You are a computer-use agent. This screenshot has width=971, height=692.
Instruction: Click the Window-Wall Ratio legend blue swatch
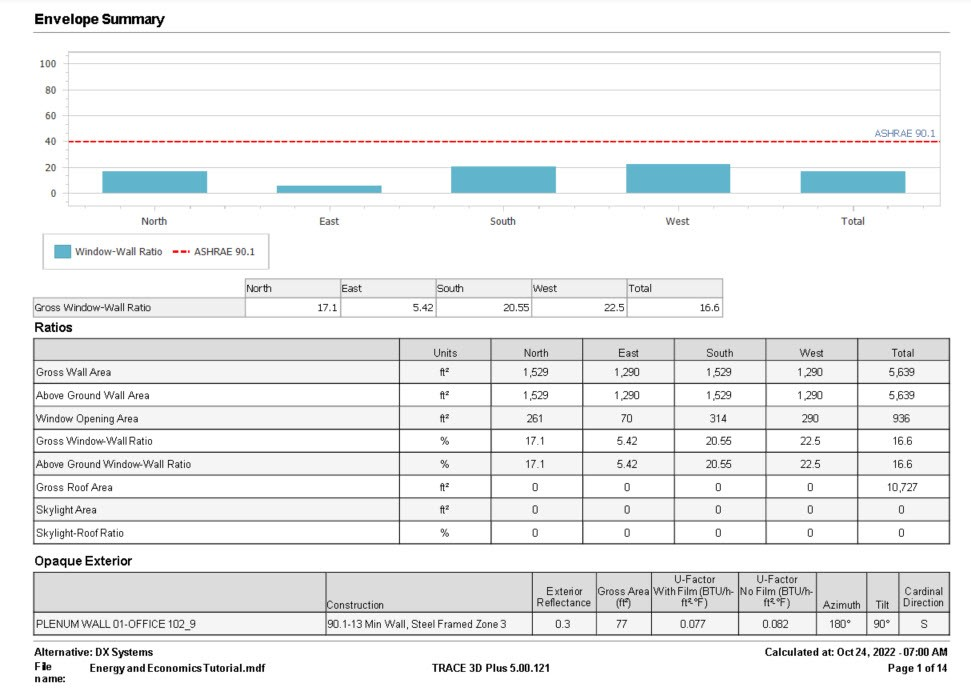(x=62, y=252)
